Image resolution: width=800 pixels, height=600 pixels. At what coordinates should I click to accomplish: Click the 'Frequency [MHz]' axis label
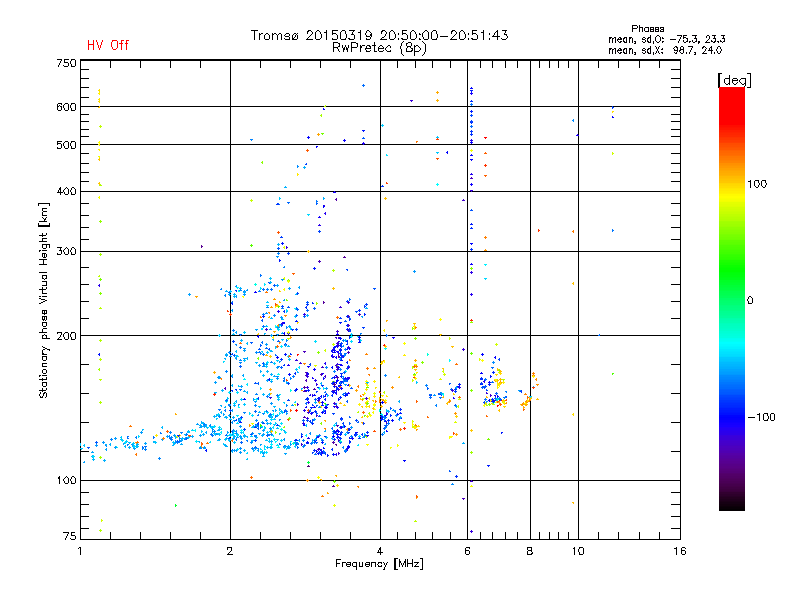pos(379,564)
